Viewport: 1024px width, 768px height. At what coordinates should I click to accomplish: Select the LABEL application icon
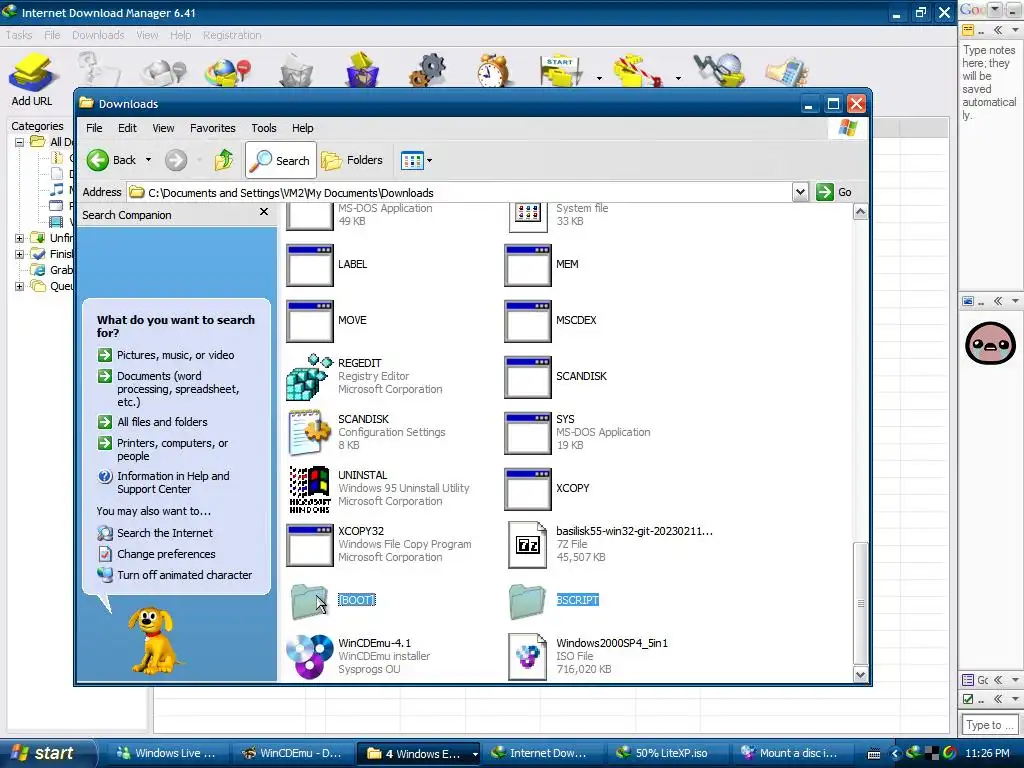point(310,265)
